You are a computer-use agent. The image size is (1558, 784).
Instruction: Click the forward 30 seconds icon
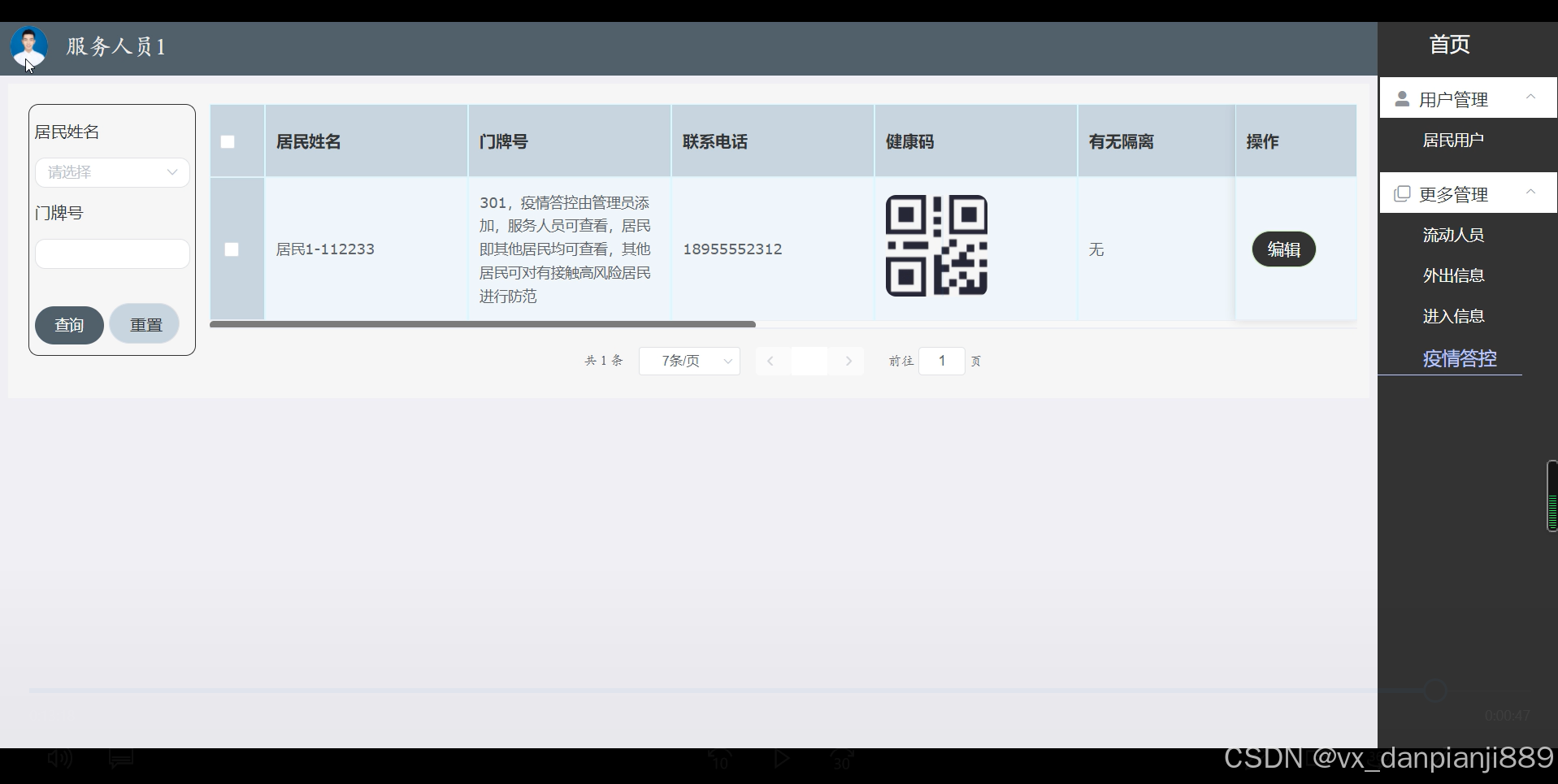point(842,759)
